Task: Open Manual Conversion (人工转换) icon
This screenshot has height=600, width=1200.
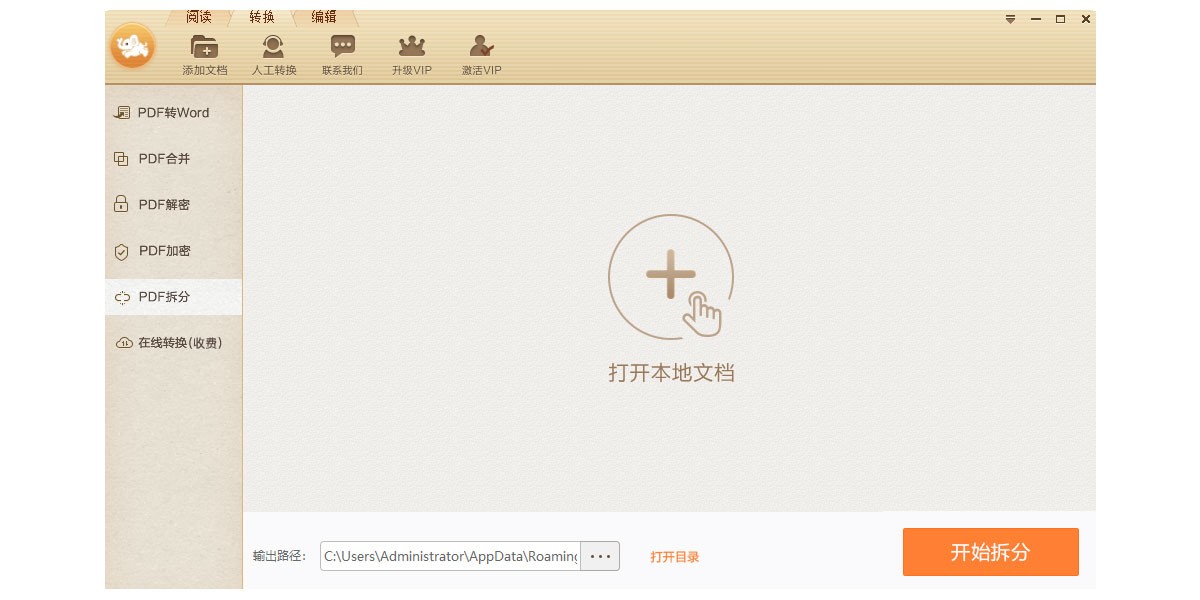Action: tap(273, 48)
